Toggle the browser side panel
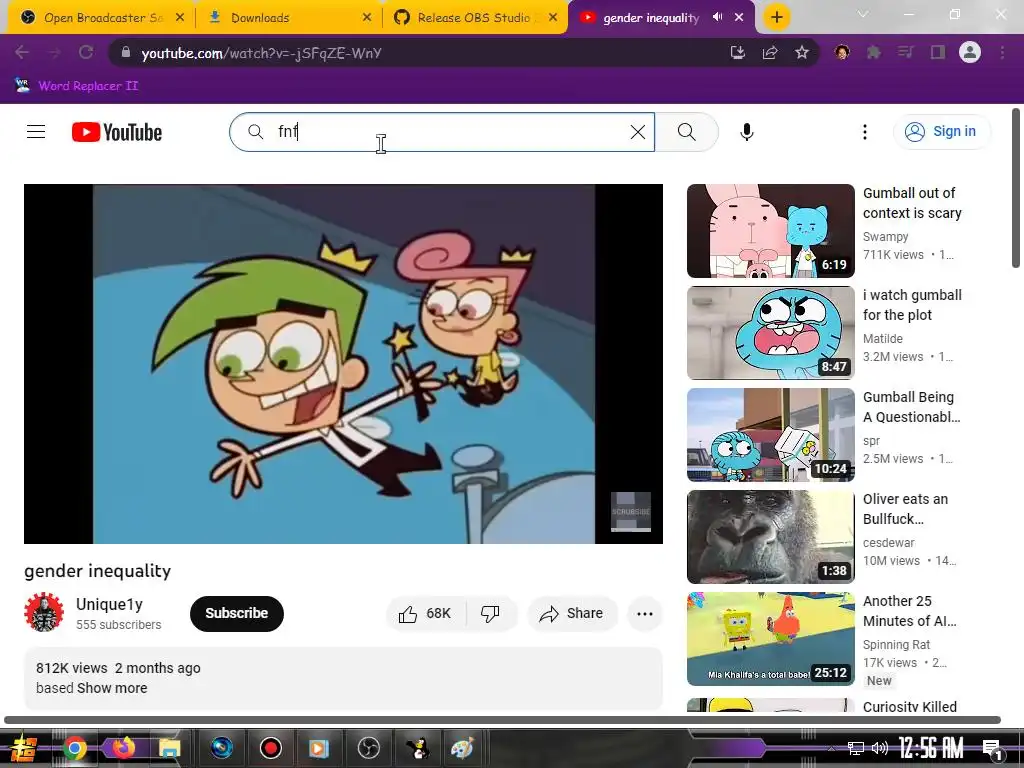This screenshot has height=768, width=1024. pyautogui.click(x=938, y=52)
